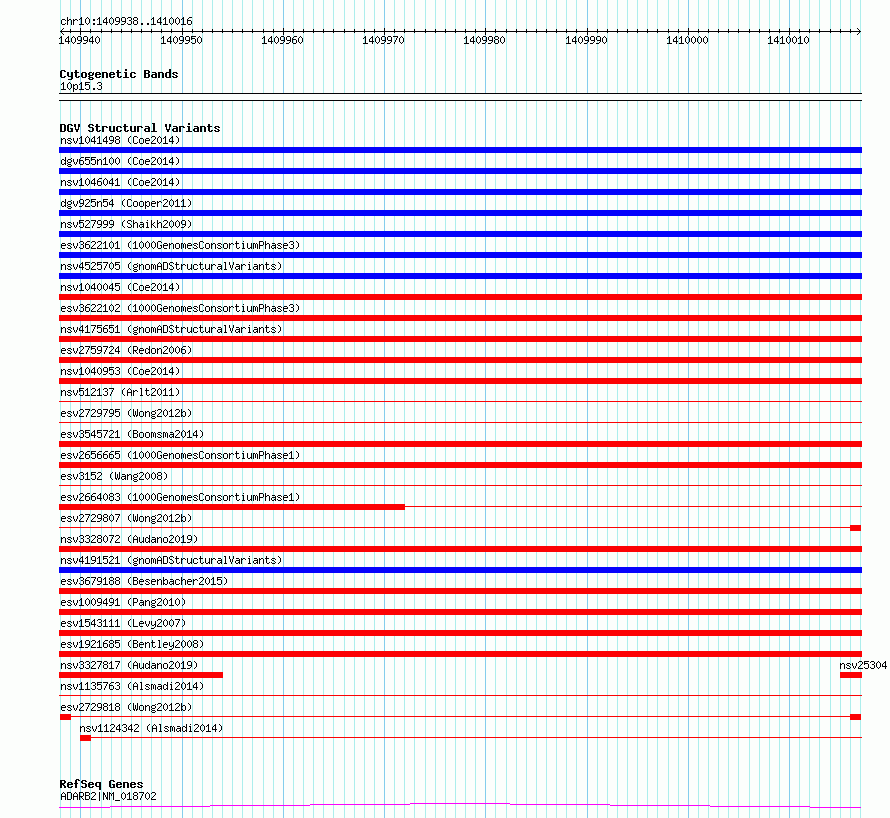Open the nsv25304 variant label

tap(863, 665)
